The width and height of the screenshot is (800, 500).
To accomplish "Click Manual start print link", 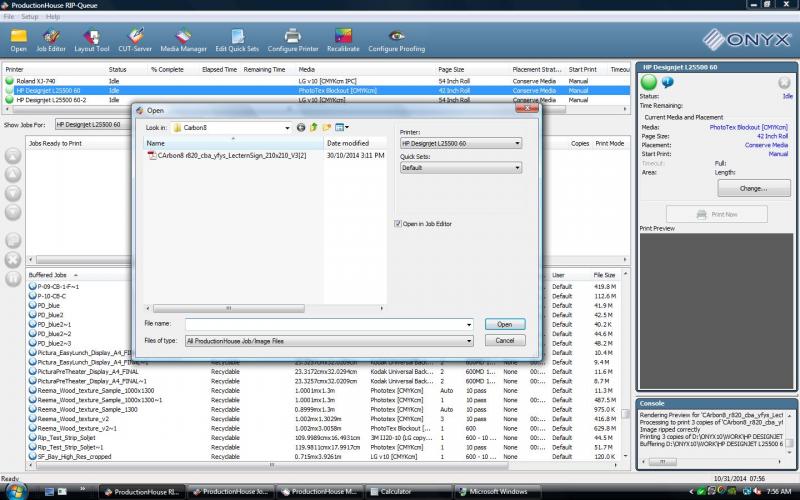I will pos(778,154).
